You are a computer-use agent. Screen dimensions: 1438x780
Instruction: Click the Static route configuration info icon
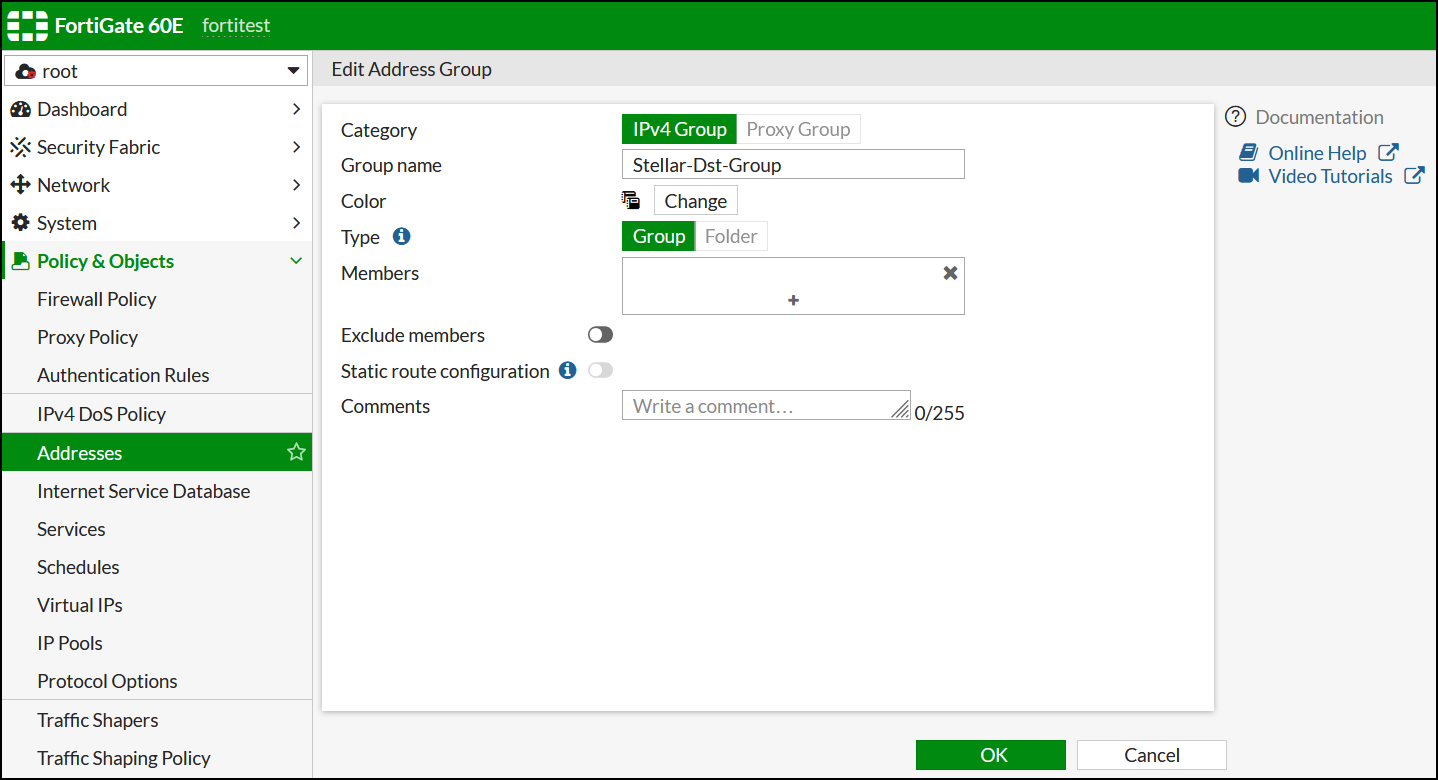[567, 371]
